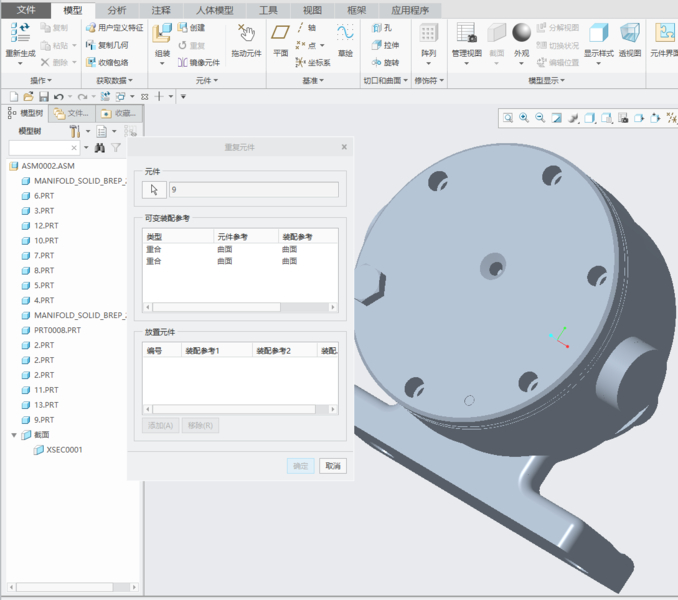Collapse the 截面 node in model tree
This screenshot has height=600, width=678.
point(14,435)
